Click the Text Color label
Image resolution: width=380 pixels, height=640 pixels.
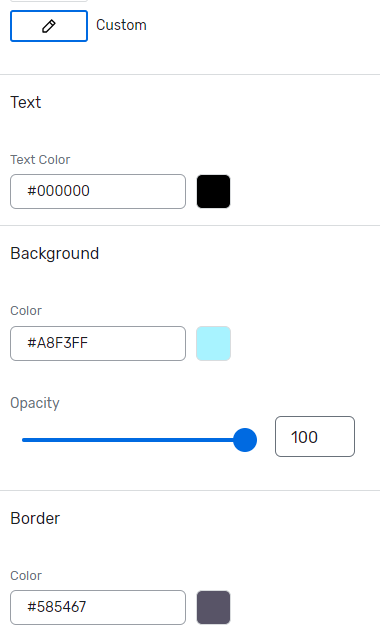coord(40,160)
